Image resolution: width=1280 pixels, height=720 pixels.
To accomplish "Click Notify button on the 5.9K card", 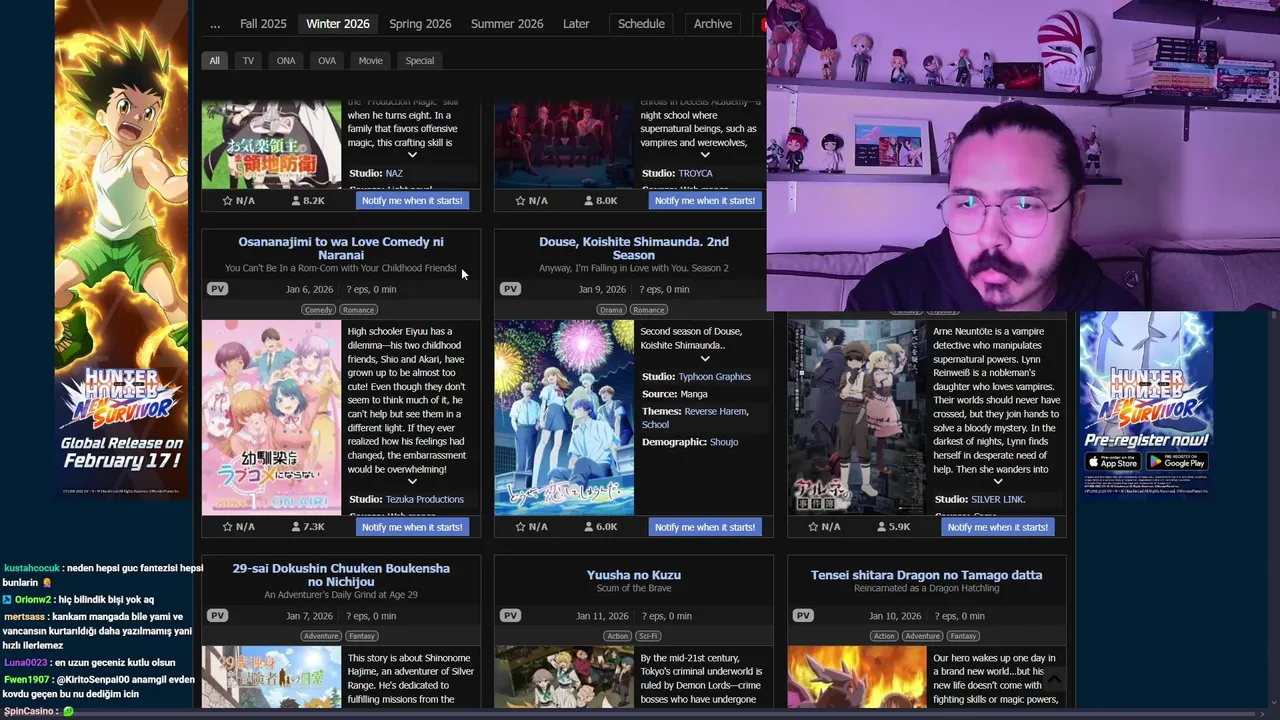I will (x=997, y=527).
